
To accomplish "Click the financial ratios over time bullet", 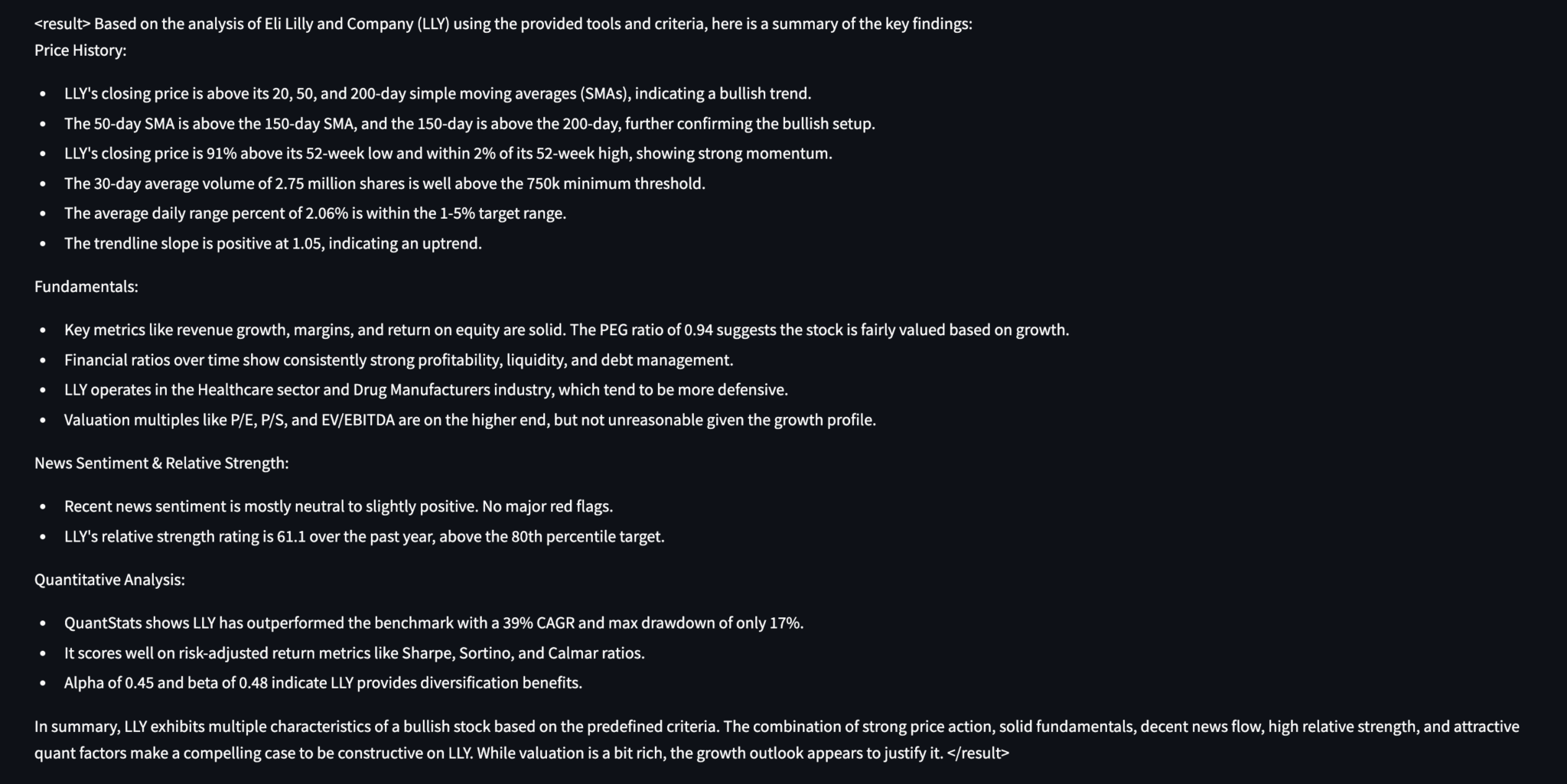I will (x=399, y=360).
